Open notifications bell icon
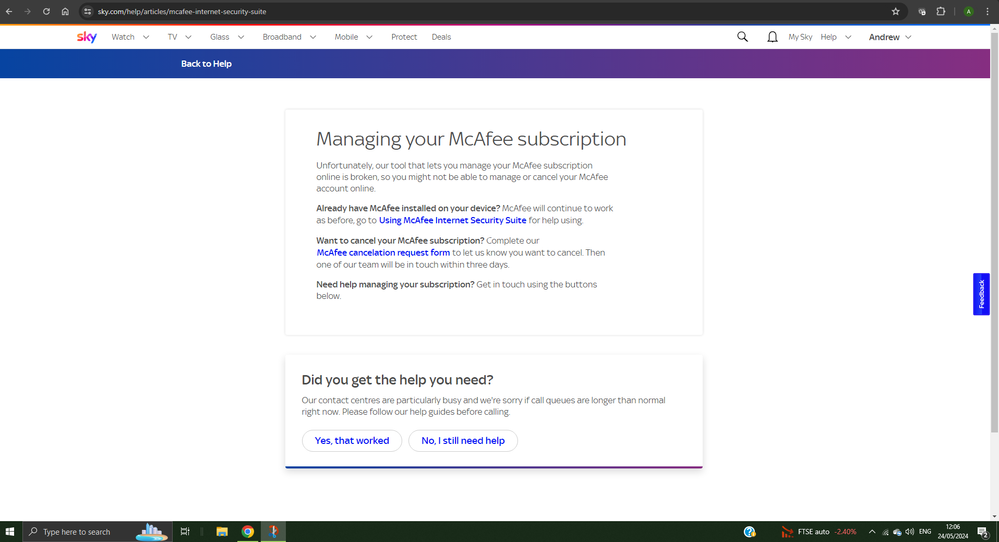Image resolution: width=999 pixels, height=542 pixels. tap(772, 37)
